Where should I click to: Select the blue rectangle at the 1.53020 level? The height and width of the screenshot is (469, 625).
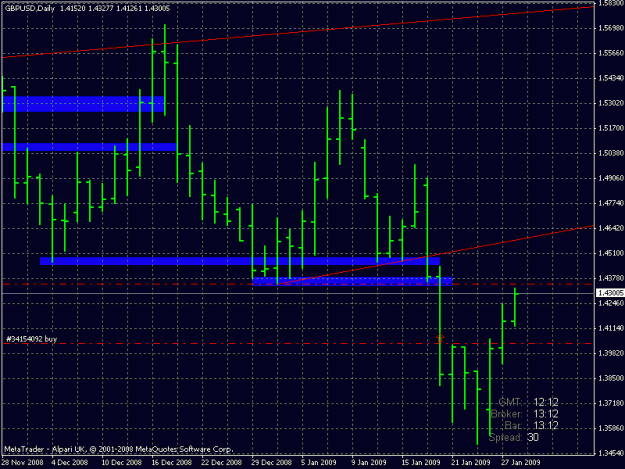(x=83, y=104)
